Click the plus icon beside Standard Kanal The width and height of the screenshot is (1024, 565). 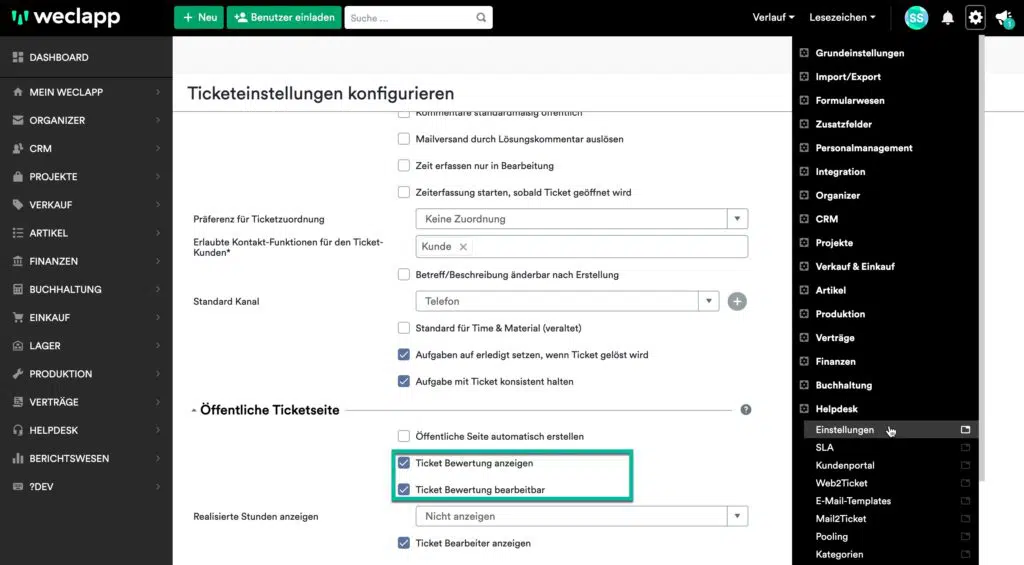coord(737,301)
